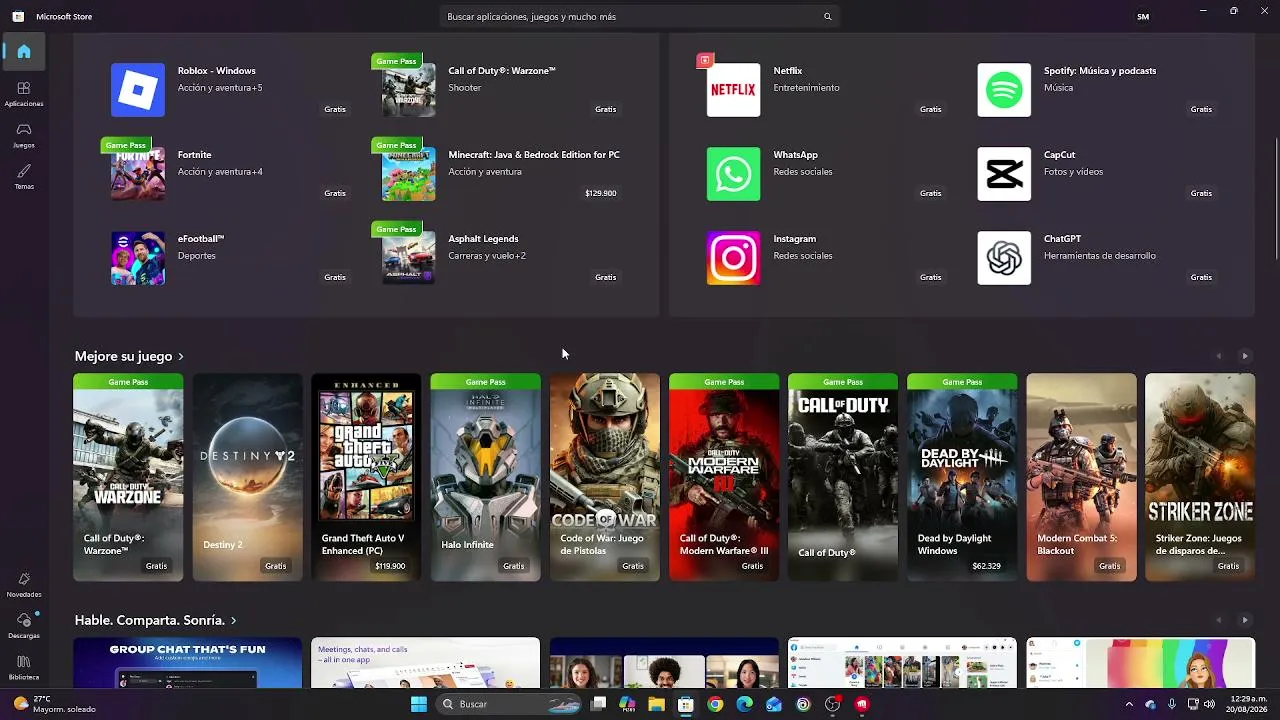Open Modern Combat 5: Blackout card

tap(1081, 477)
